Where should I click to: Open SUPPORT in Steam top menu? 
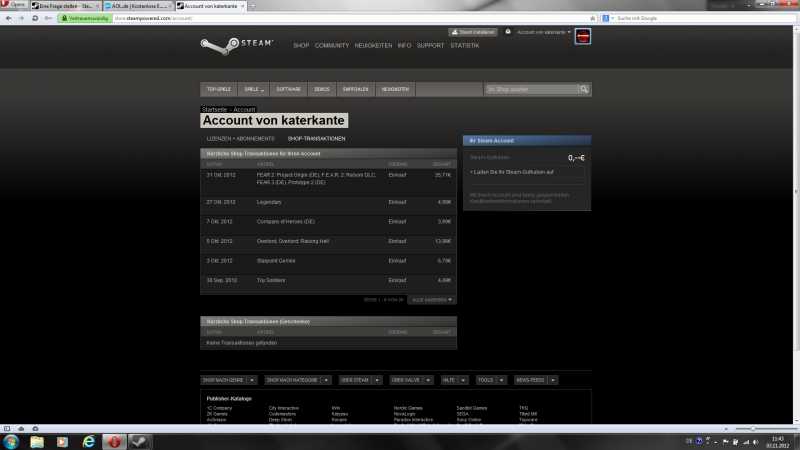point(431,45)
